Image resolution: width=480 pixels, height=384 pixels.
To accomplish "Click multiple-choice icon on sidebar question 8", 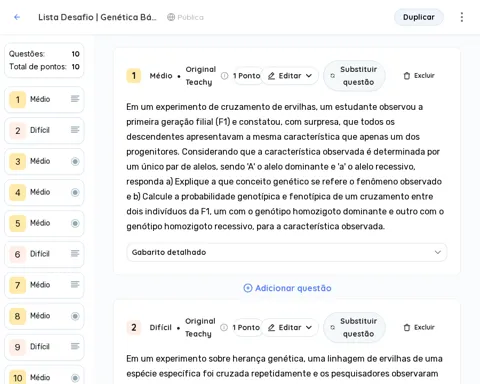I will 75,316.
